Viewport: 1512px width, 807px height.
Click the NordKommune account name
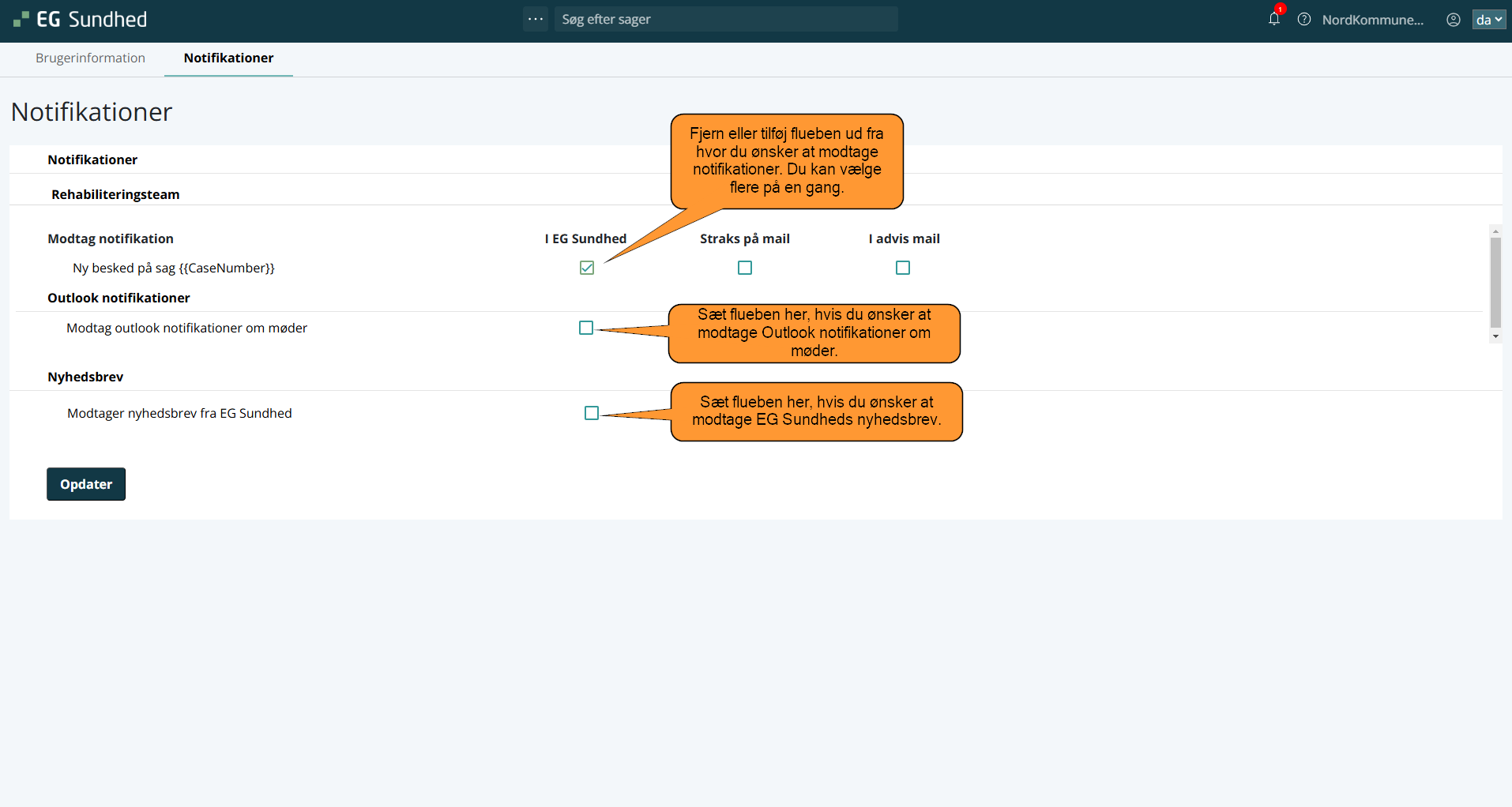[x=1372, y=20]
